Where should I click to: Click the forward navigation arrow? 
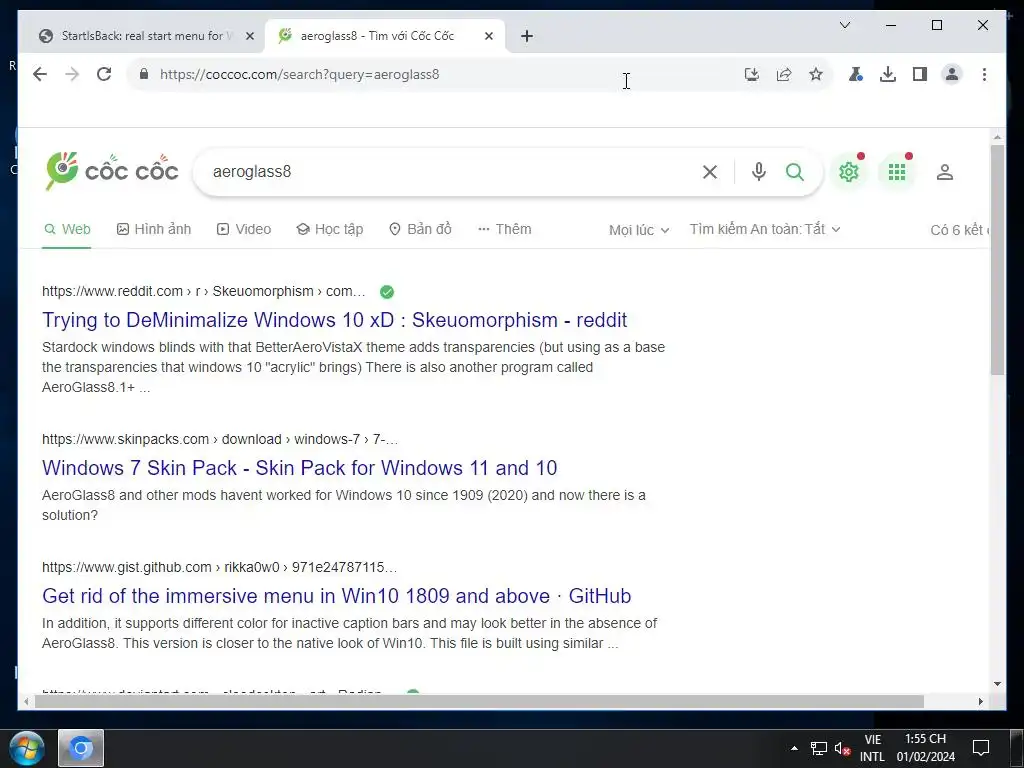point(72,74)
